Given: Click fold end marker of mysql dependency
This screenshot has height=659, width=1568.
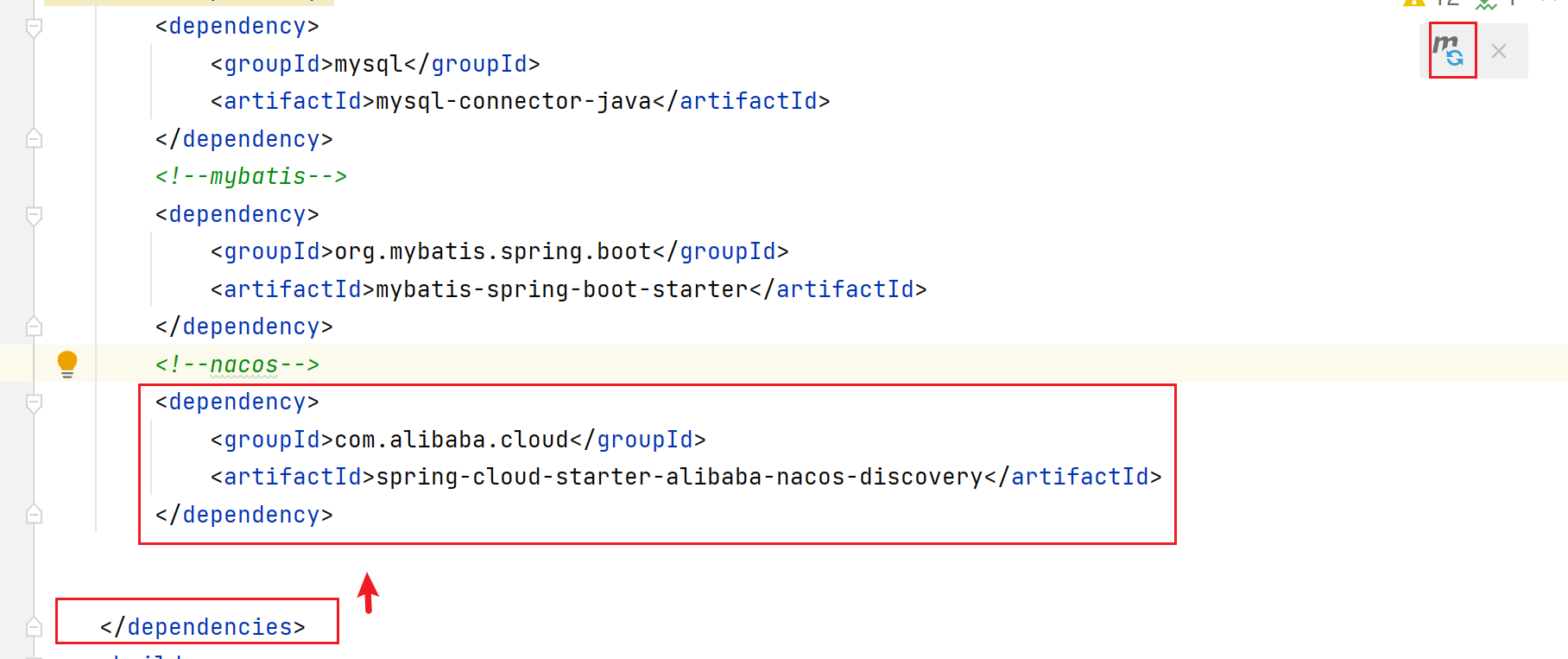Looking at the screenshot, I should pyautogui.click(x=34, y=138).
